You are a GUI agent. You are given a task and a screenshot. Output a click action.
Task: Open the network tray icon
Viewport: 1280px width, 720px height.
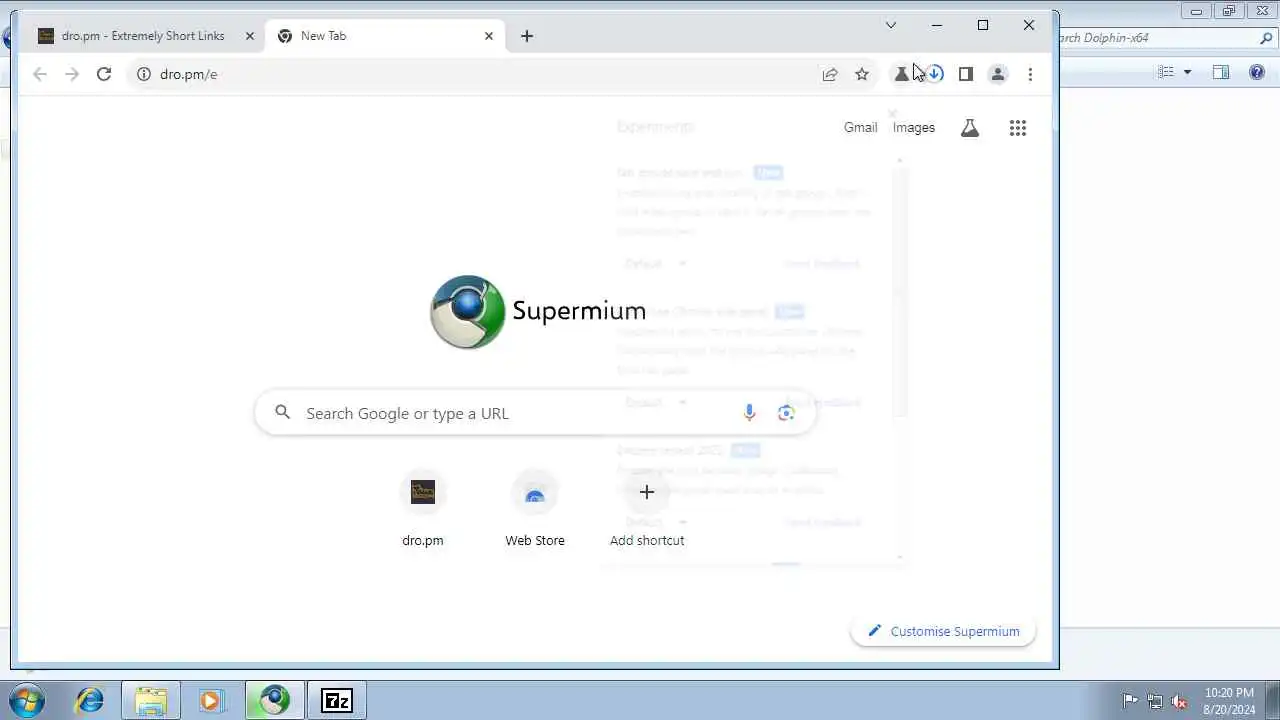[1155, 701]
